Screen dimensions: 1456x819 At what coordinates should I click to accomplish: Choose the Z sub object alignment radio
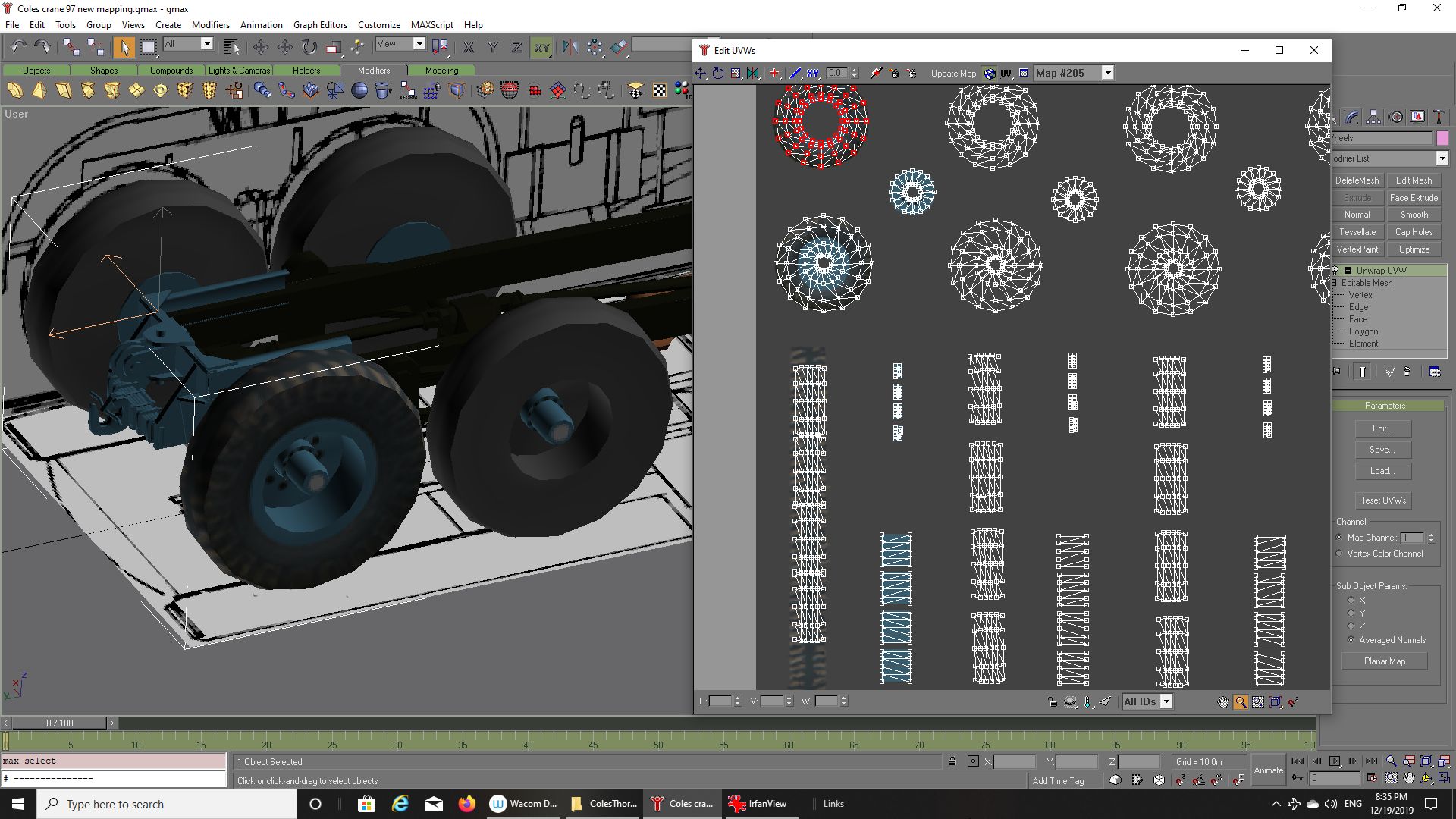(x=1351, y=626)
